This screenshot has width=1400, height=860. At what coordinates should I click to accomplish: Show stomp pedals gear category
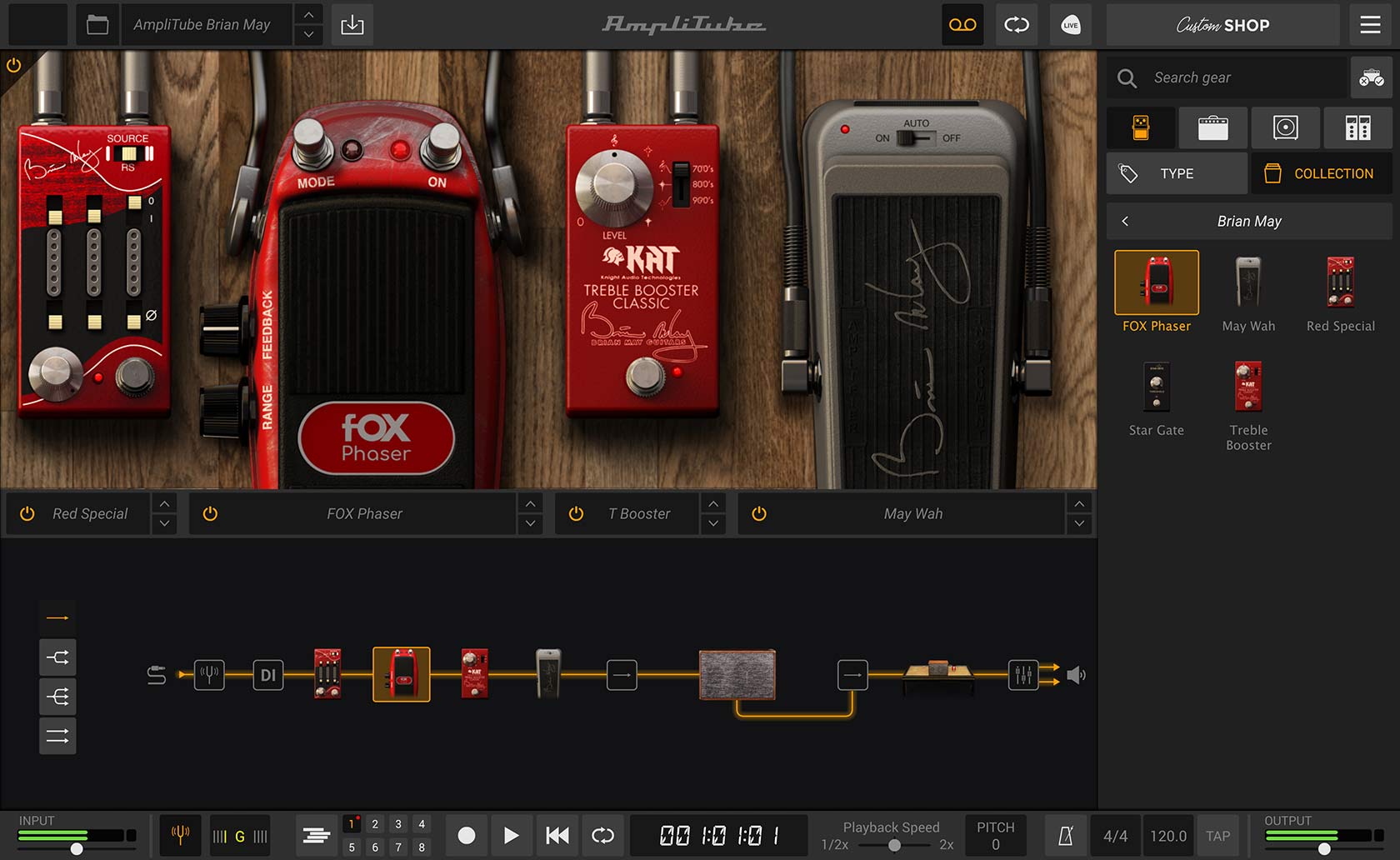click(1141, 127)
